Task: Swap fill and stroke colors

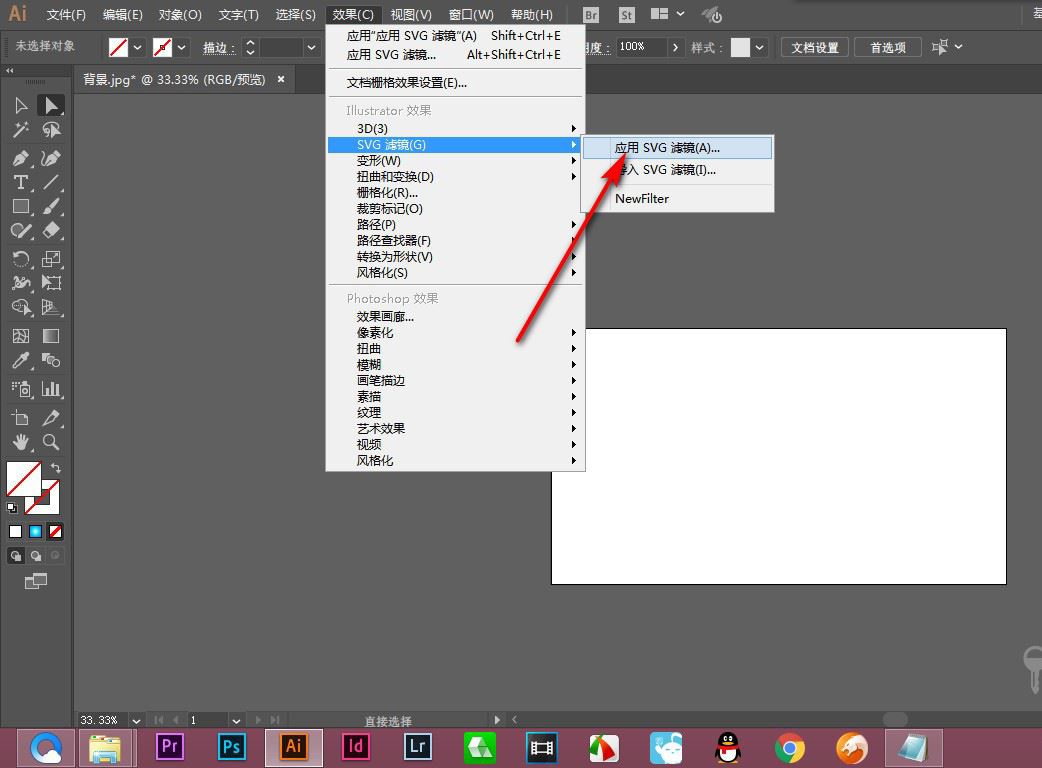Action: [57, 468]
